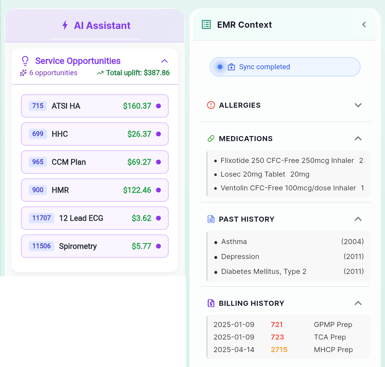Click the Losec 20mg Tablet medication entry
Viewport: 385px width, 367px height.
262,174
